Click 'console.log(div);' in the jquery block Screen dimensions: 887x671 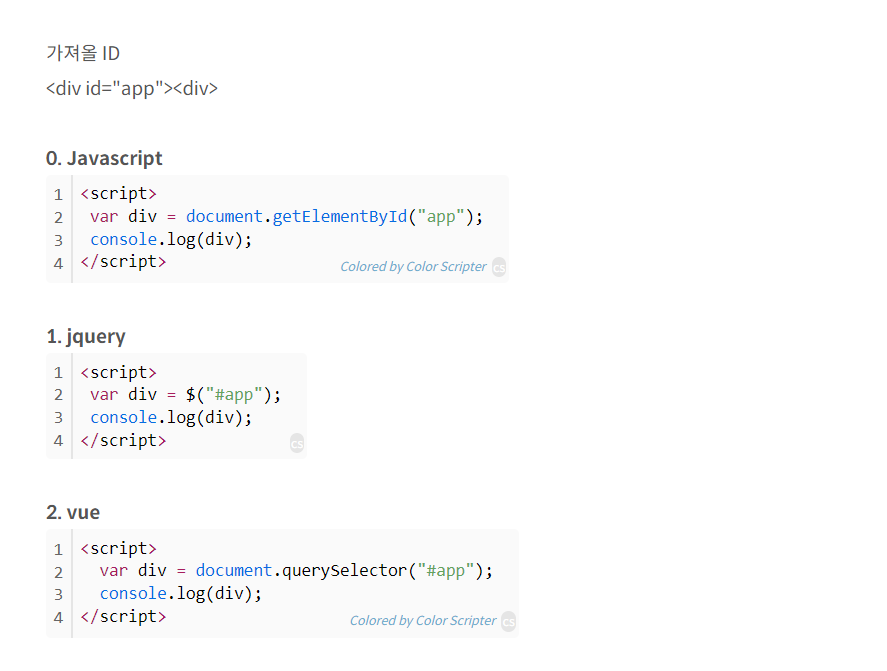171,418
